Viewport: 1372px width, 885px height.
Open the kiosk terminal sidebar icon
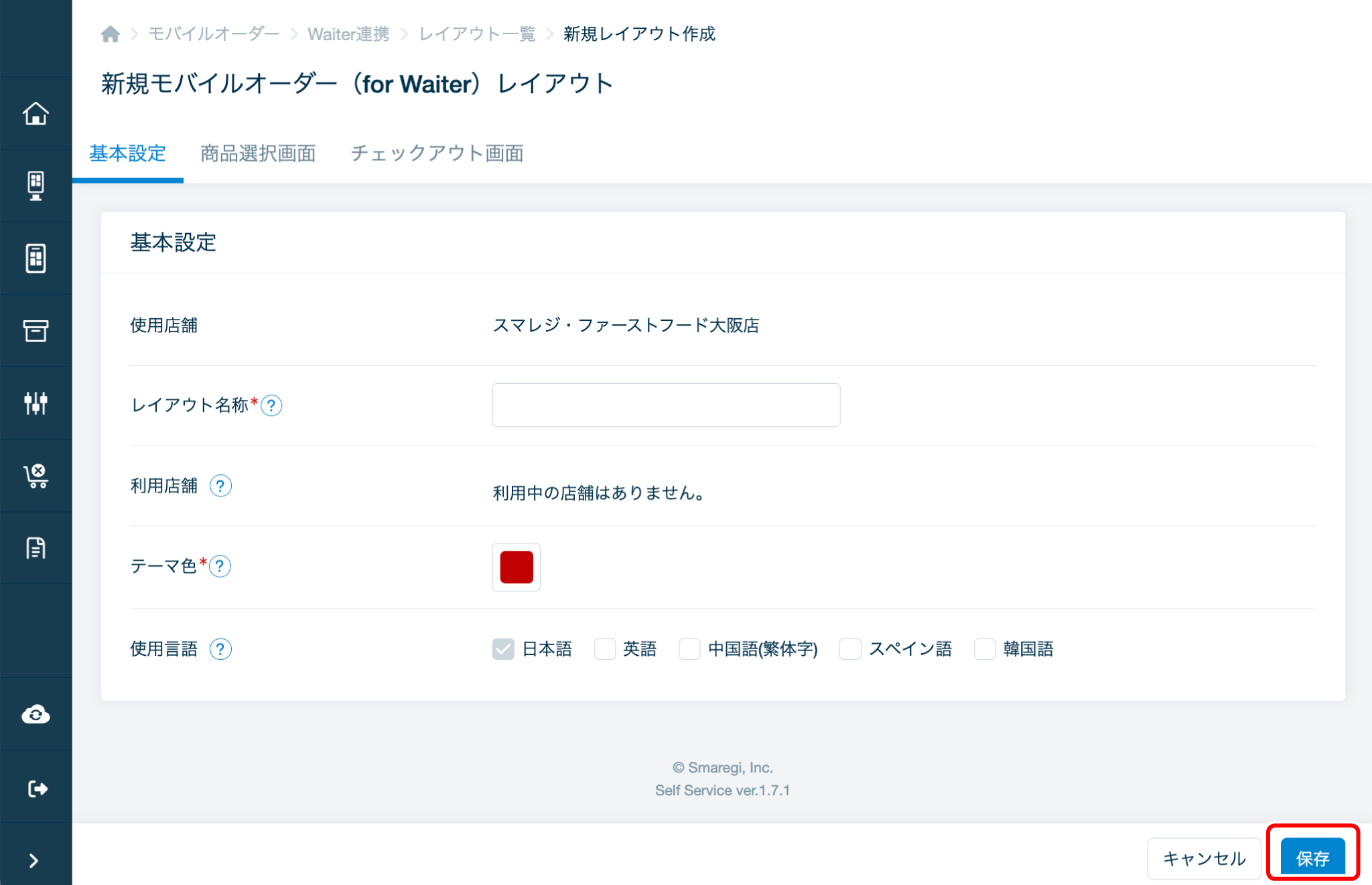36,186
